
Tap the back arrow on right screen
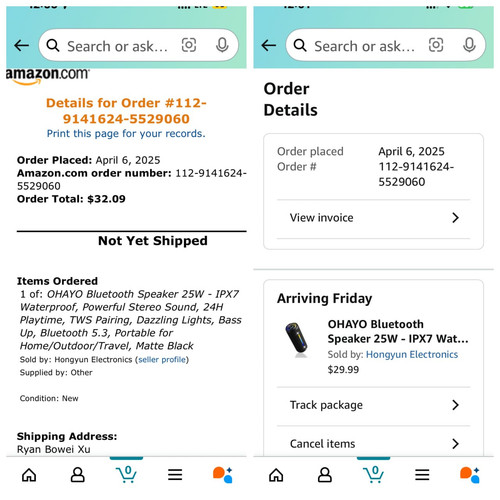(x=269, y=45)
